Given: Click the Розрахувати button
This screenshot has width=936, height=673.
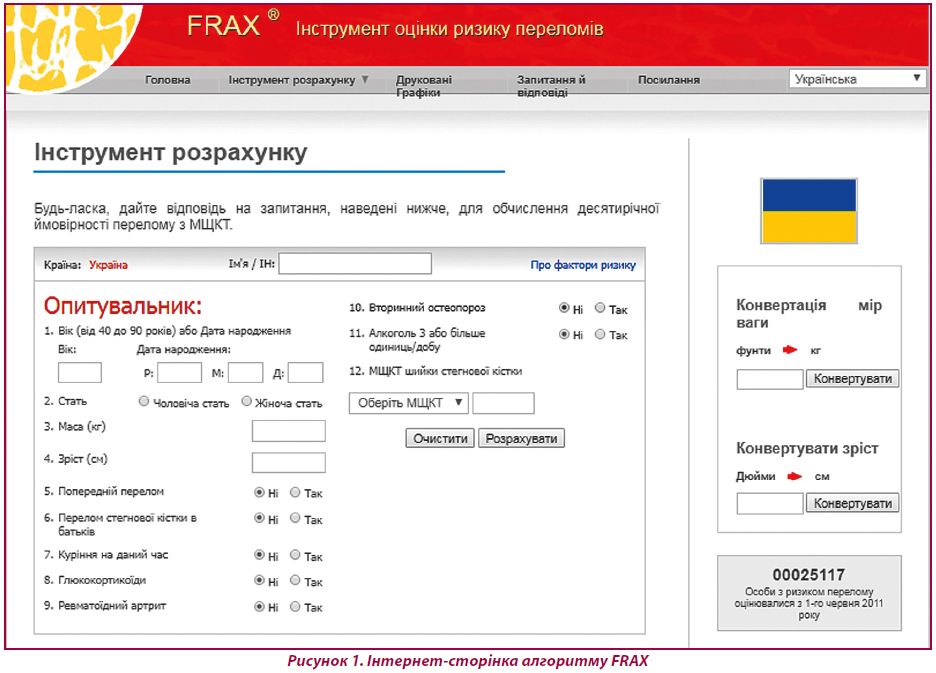Looking at the screenshot, I should coord(521,438).
